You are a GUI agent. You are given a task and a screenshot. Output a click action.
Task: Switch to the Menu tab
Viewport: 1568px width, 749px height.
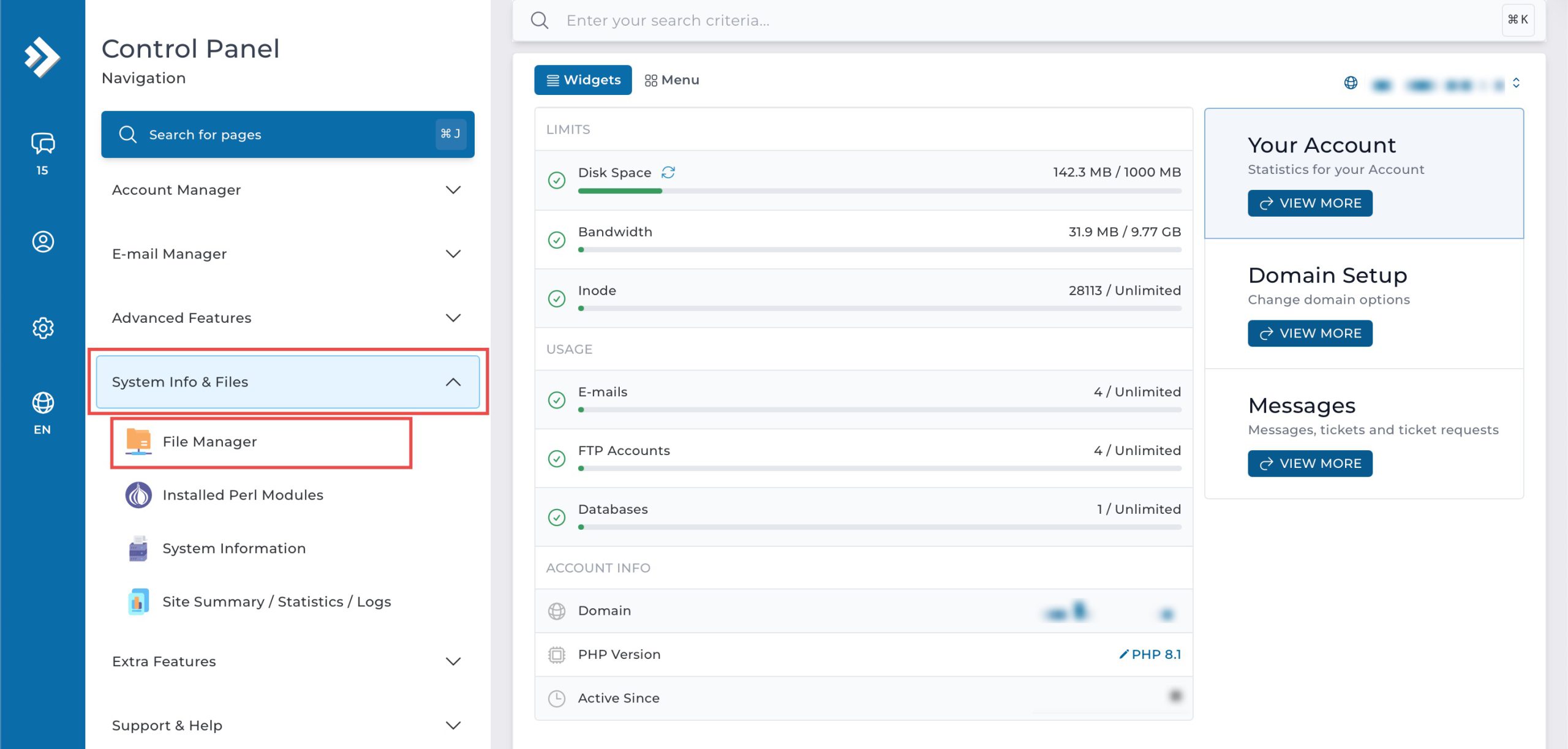coord(672,80)
